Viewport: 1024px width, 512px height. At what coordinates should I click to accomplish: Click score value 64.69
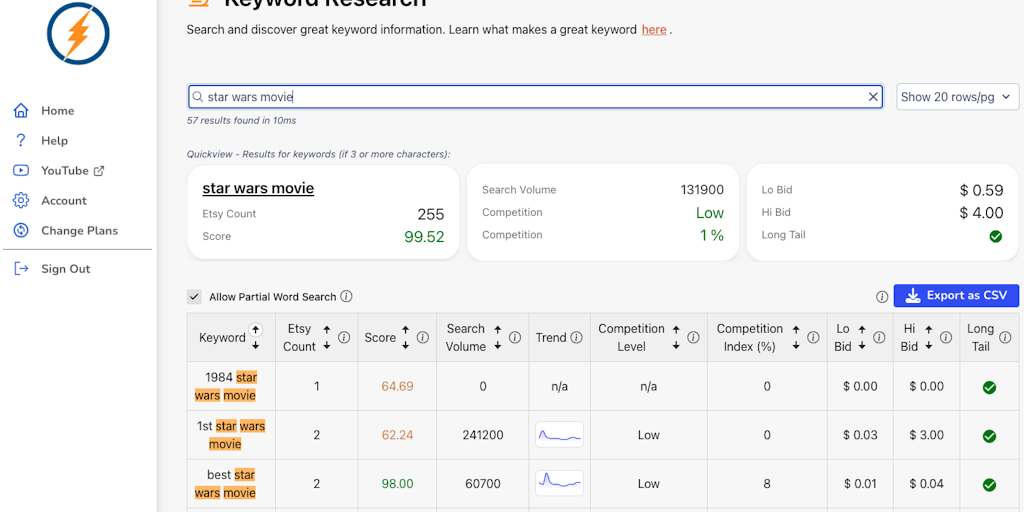tap(398, 387)
